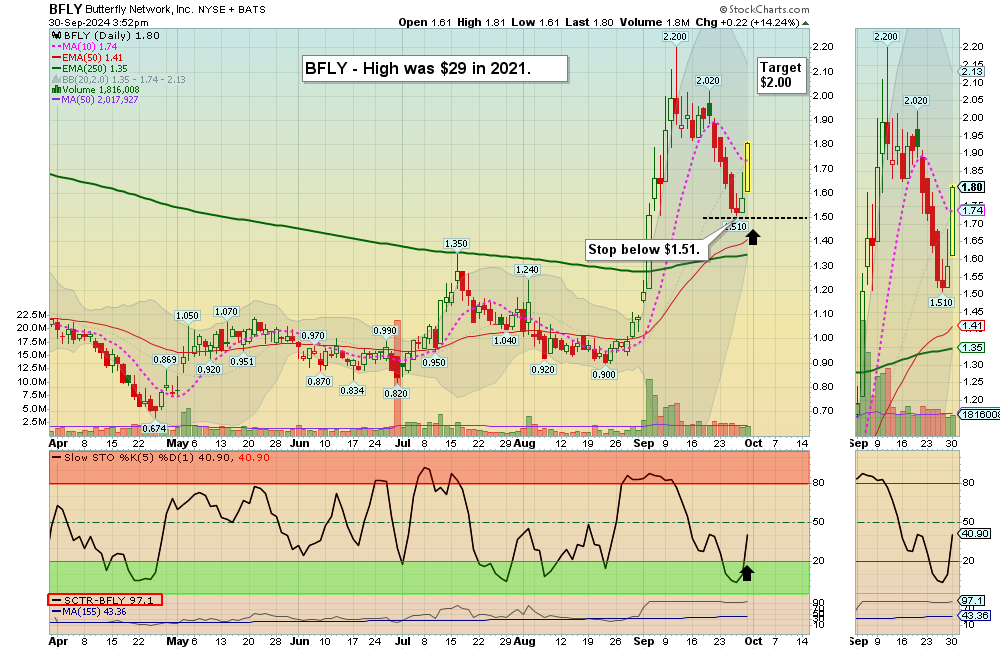Select the company name Butterfly Network, Inc.
Image resolution: width=1000 pixels, height=650 pixels.
pos(140,10)
